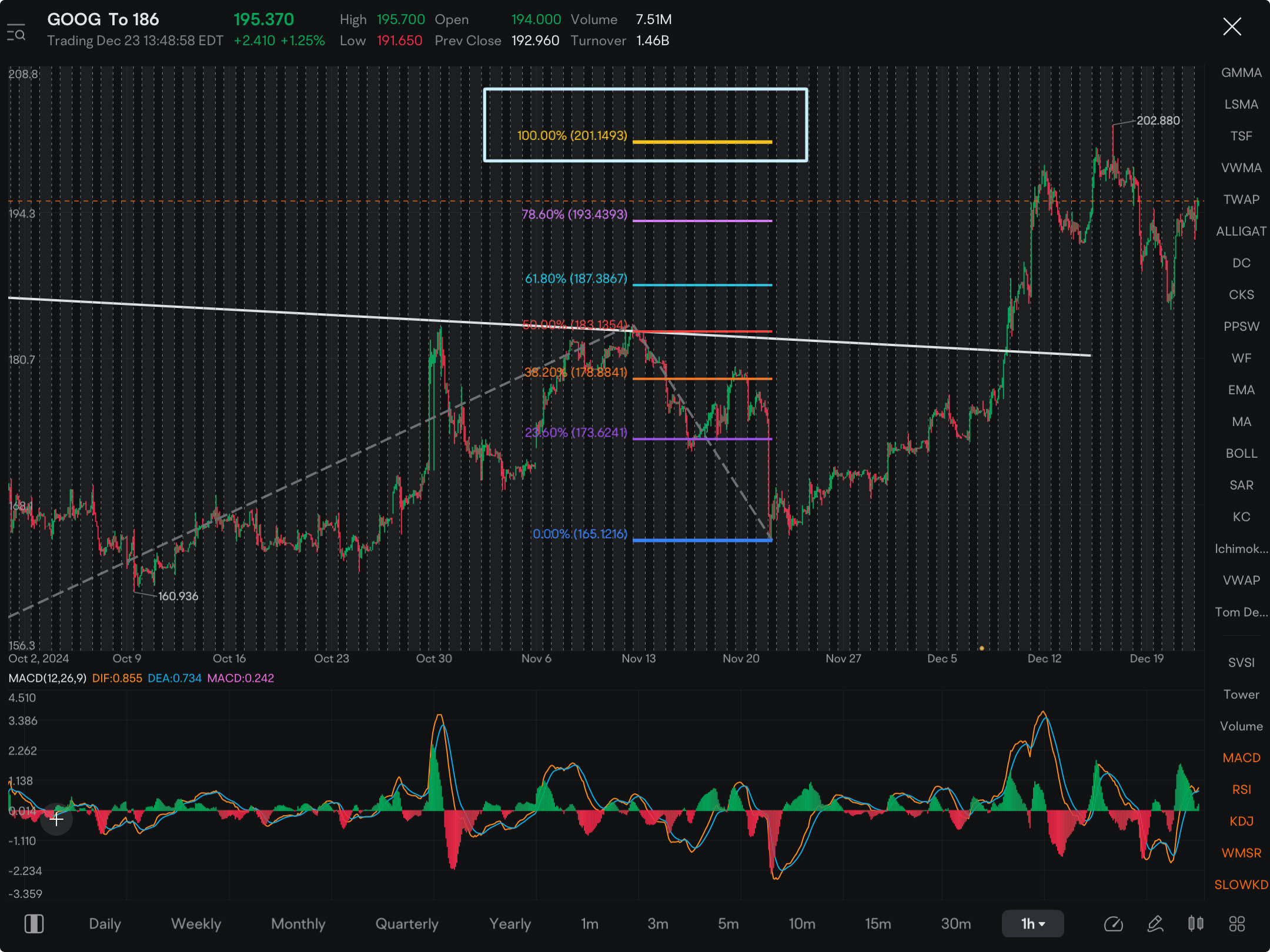Screen dimensions: 1270x952
Task: Toggle the split panel layout icon
Action: click(34, 924)
